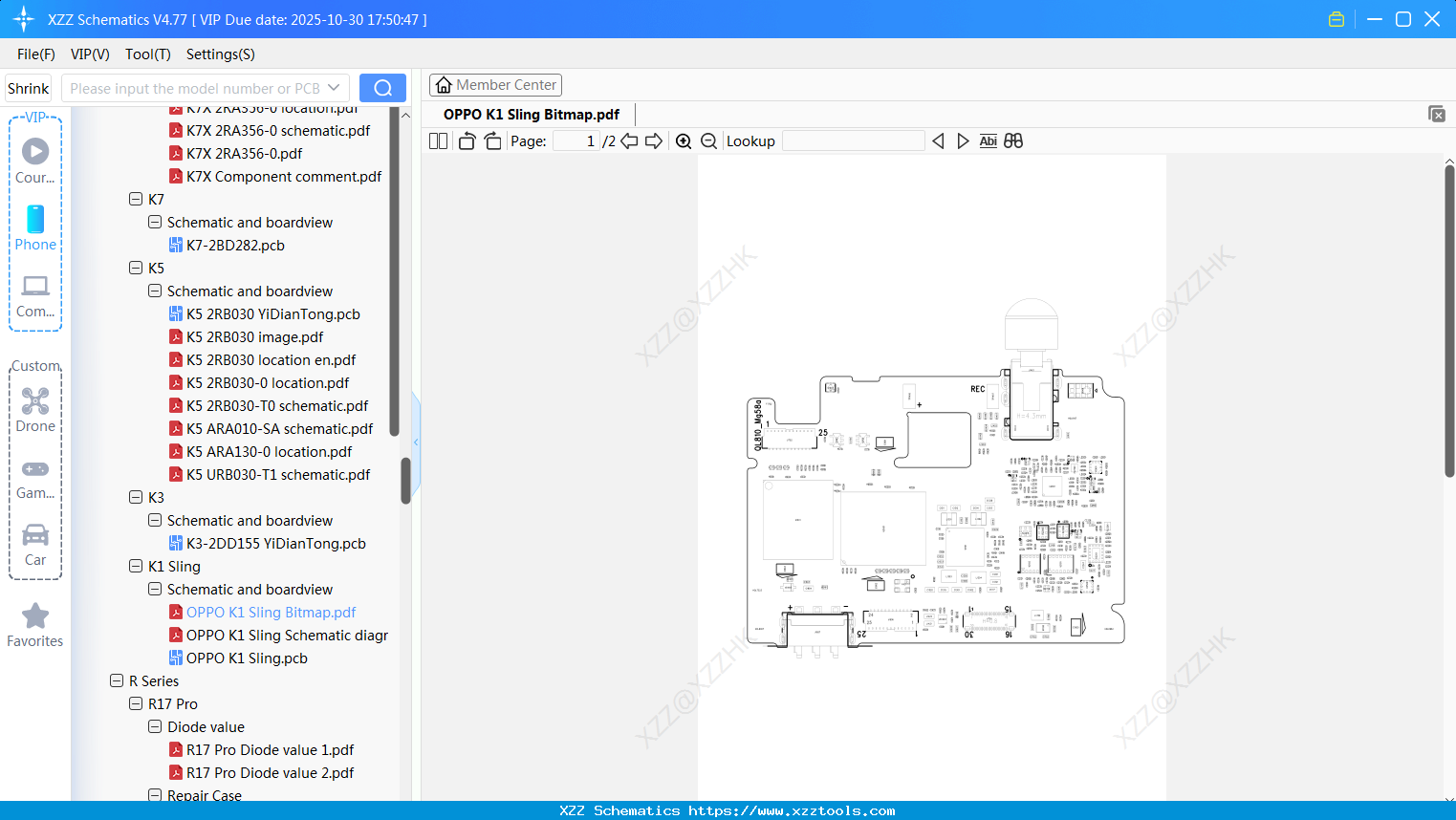The height and width of the screenshot is (820, 1456).
Task: Open the Tool(T) menu
Action: (x=148, y=54)
